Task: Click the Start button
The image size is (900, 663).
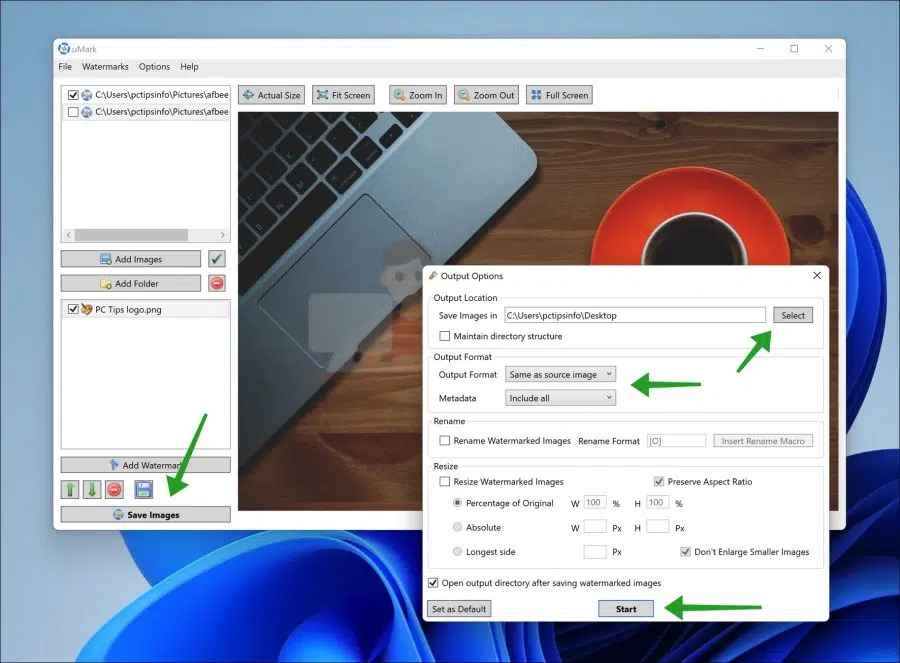Action: point(626,608)
